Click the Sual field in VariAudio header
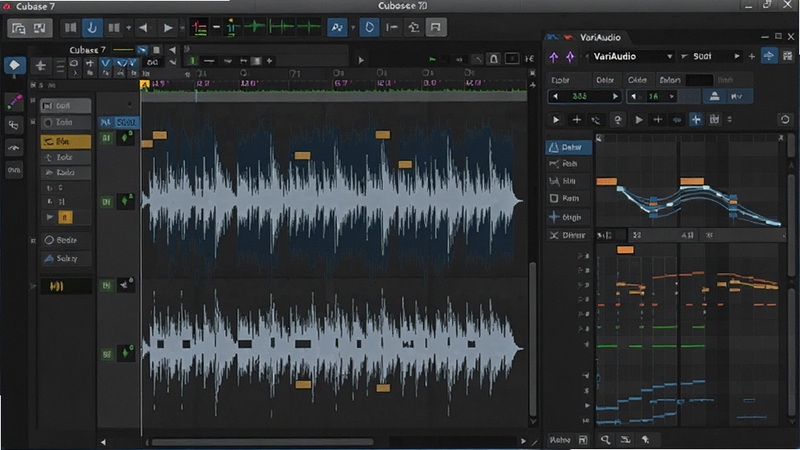This screenshot has width=800, height=450. tap(711, 56)
